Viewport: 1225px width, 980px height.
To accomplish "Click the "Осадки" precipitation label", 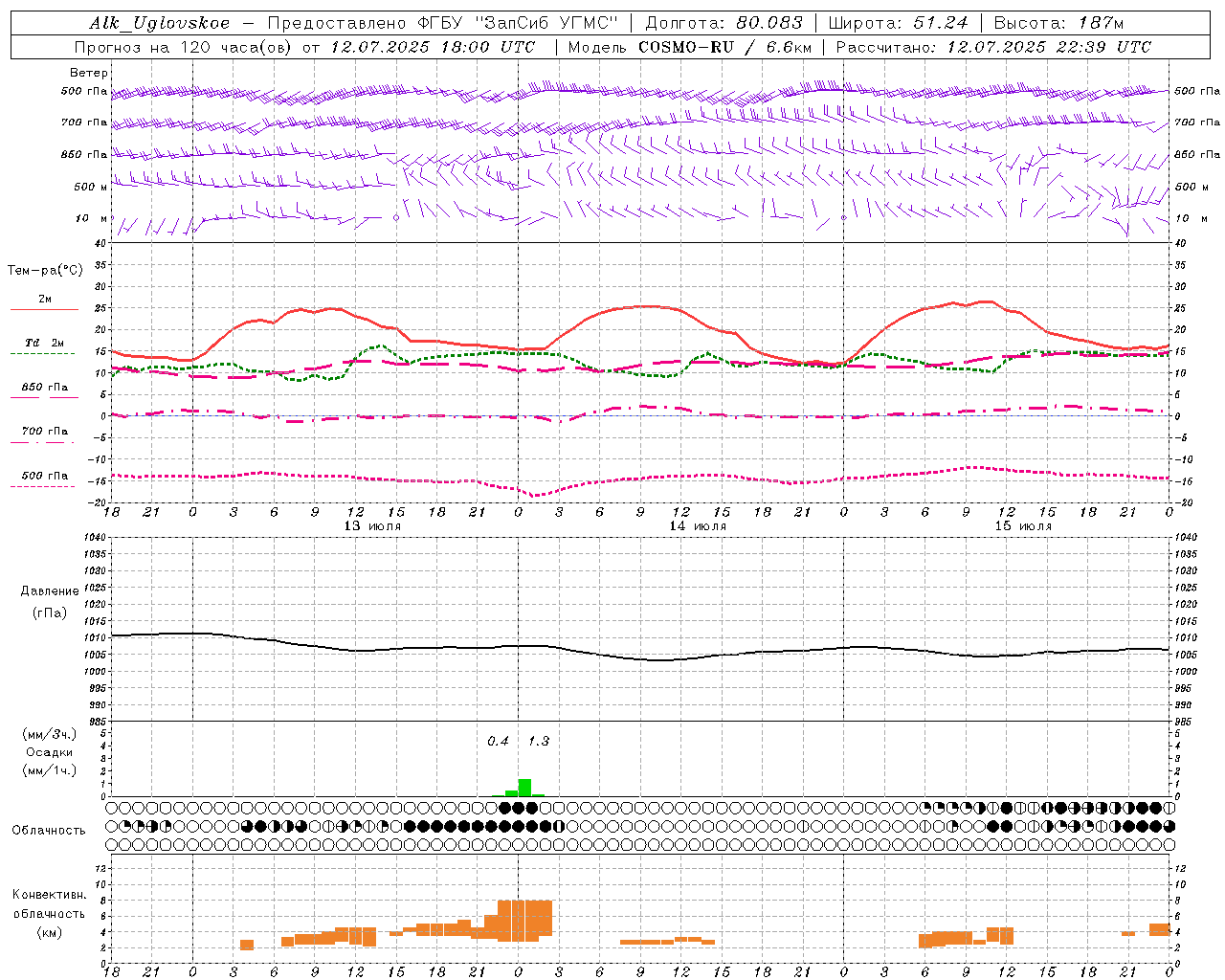I will click(50, 752).
